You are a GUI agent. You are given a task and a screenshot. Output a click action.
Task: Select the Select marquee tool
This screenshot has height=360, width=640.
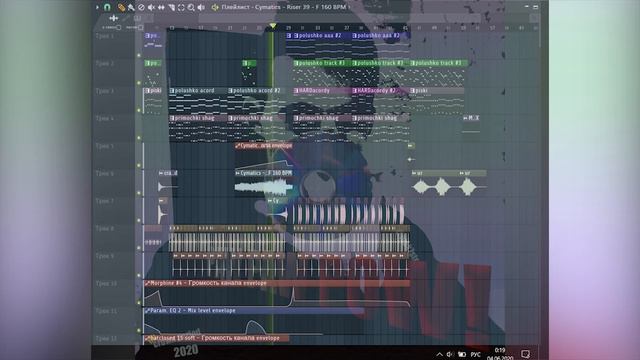[x=181, y=7]
